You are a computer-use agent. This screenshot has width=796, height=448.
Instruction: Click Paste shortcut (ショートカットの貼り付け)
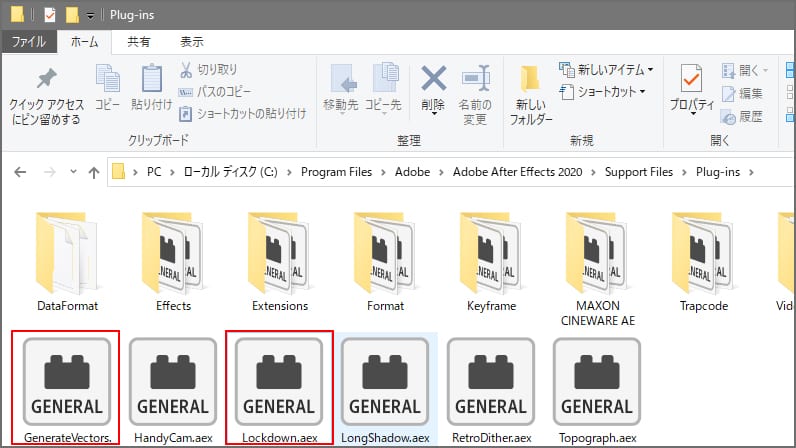point(243,113)
